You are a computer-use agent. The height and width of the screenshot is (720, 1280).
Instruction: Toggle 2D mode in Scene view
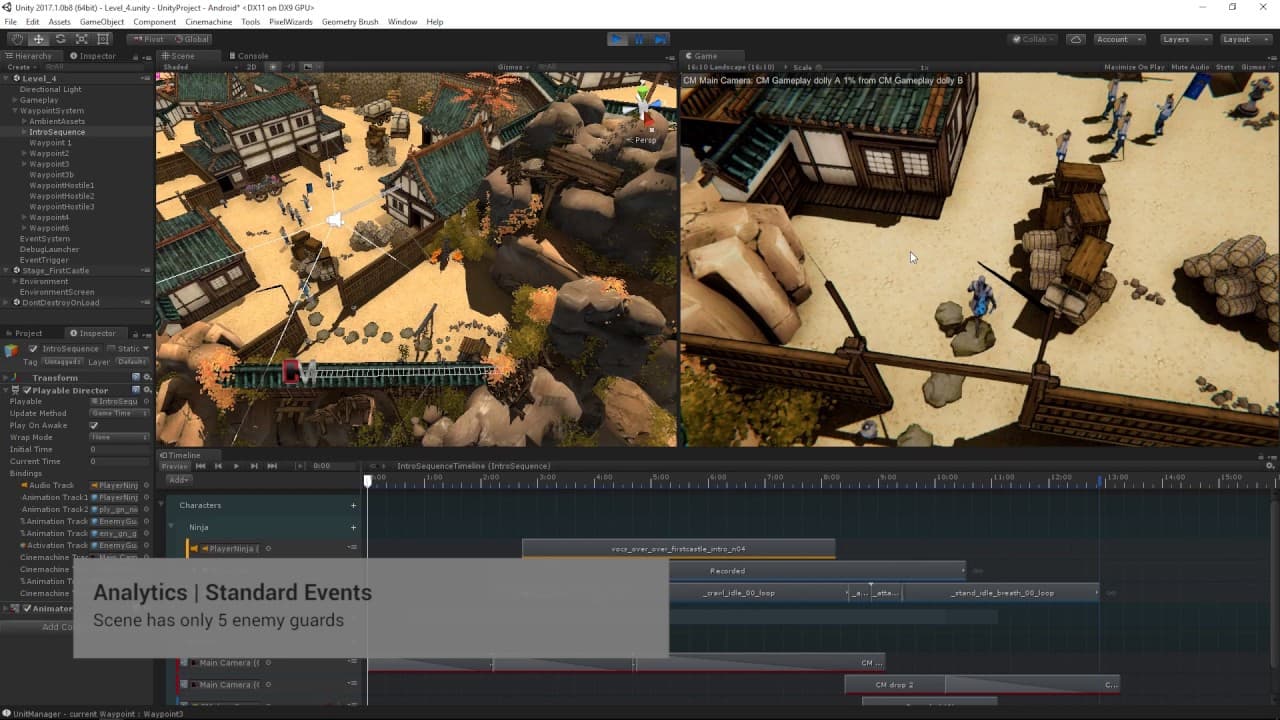(x=252, y=67)
